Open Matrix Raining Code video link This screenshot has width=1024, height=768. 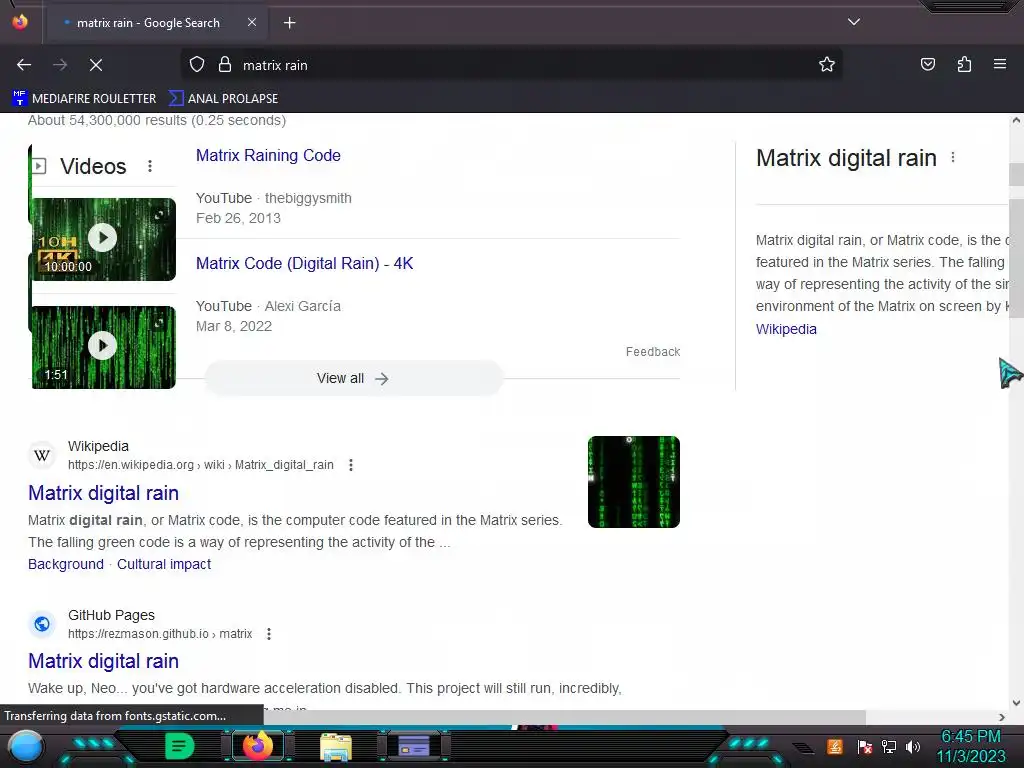[268, 155]
